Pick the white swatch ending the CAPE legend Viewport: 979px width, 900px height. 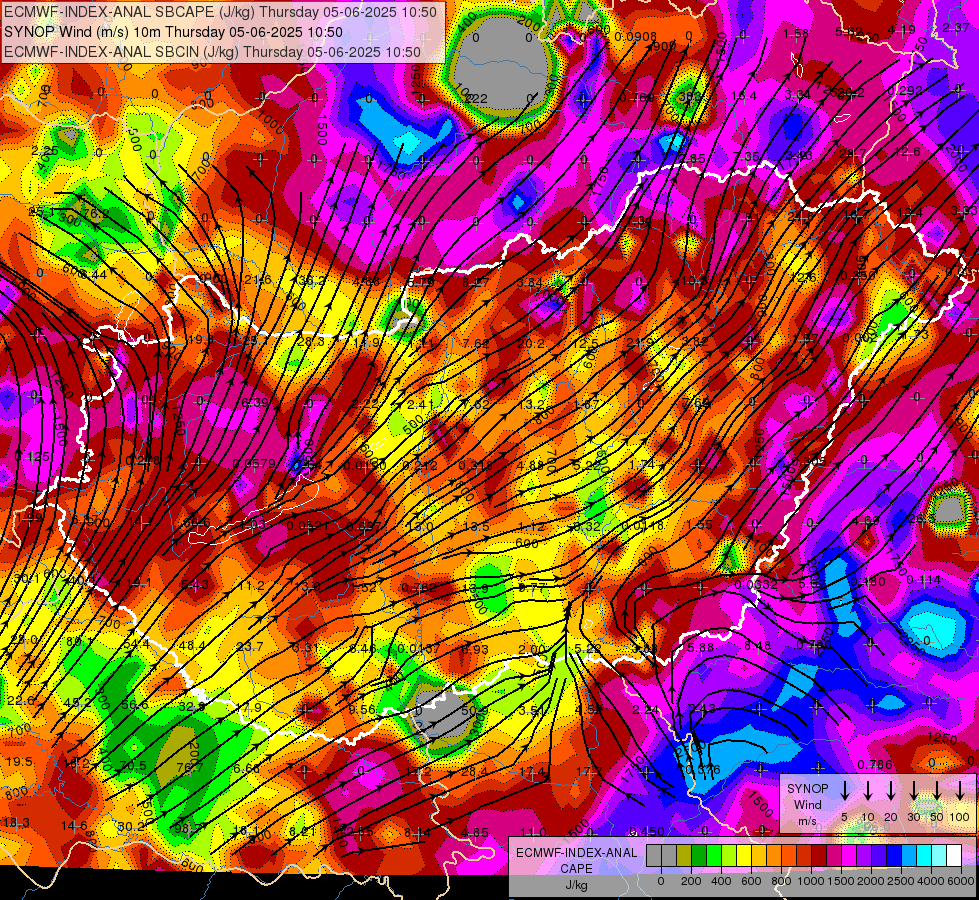953,856
